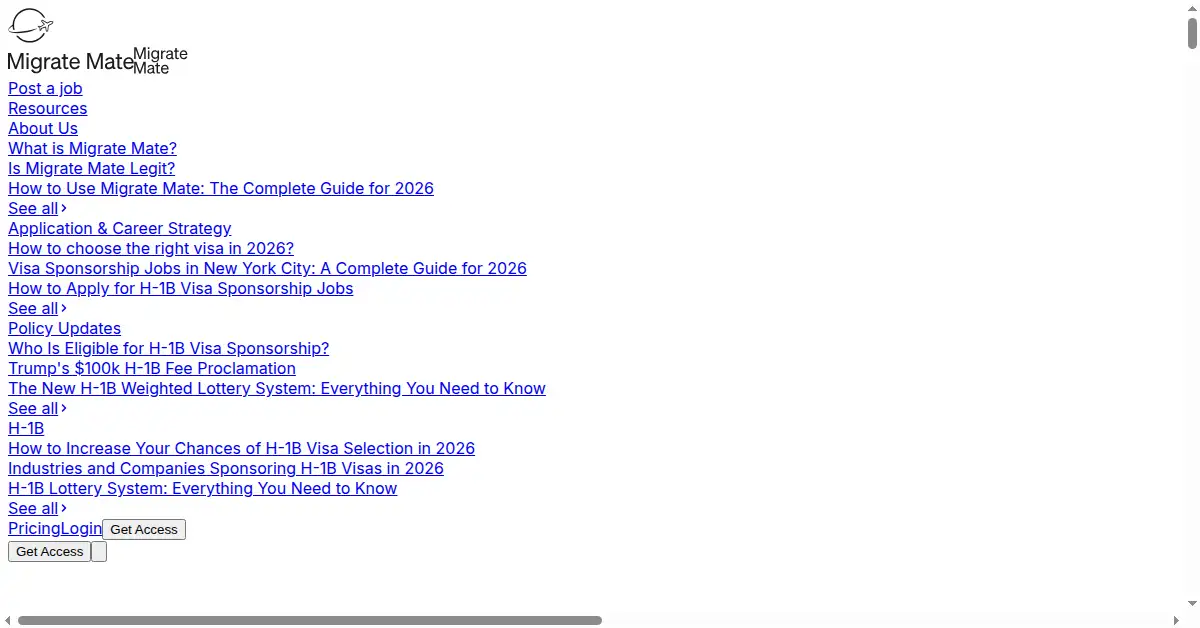Open Application & Career Strategy category

[x=119, y=228]
